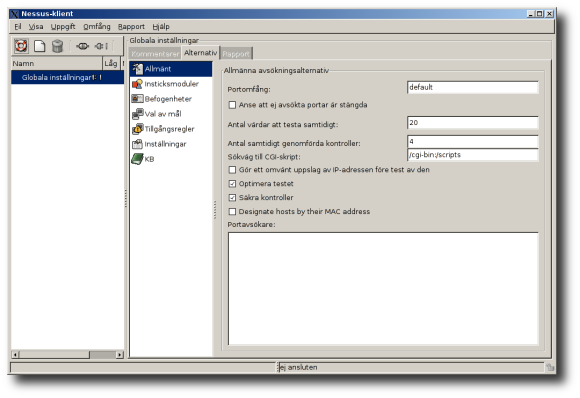580x398 pixels.
Task: Click the Låg column header
Action: (111, 64)
